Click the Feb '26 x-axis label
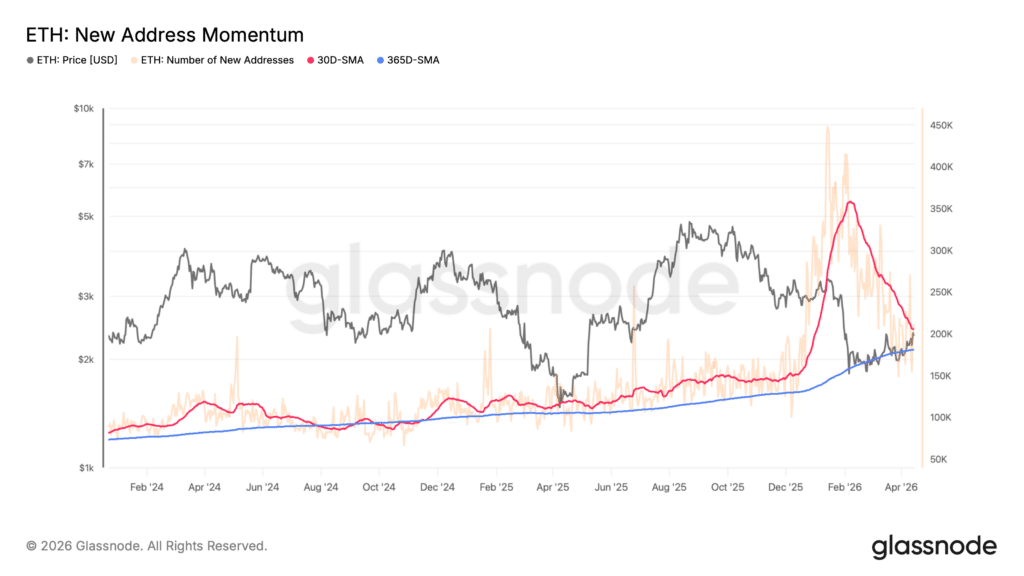 (x=844, y=487)
